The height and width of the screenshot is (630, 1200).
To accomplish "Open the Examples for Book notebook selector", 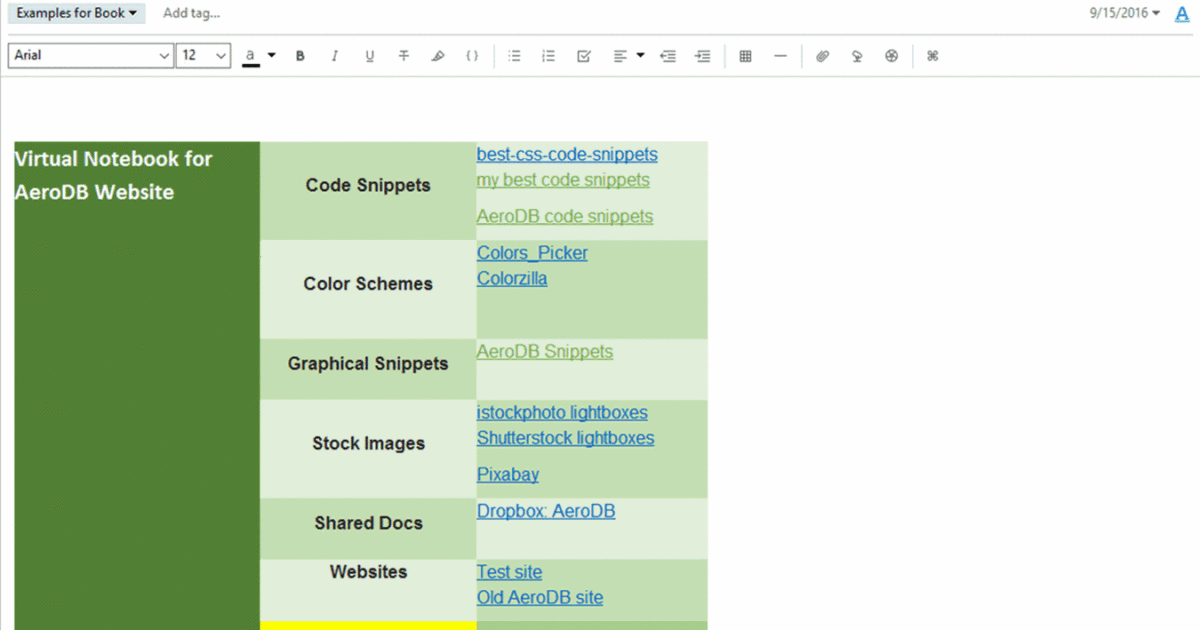I will click(76, 13).
